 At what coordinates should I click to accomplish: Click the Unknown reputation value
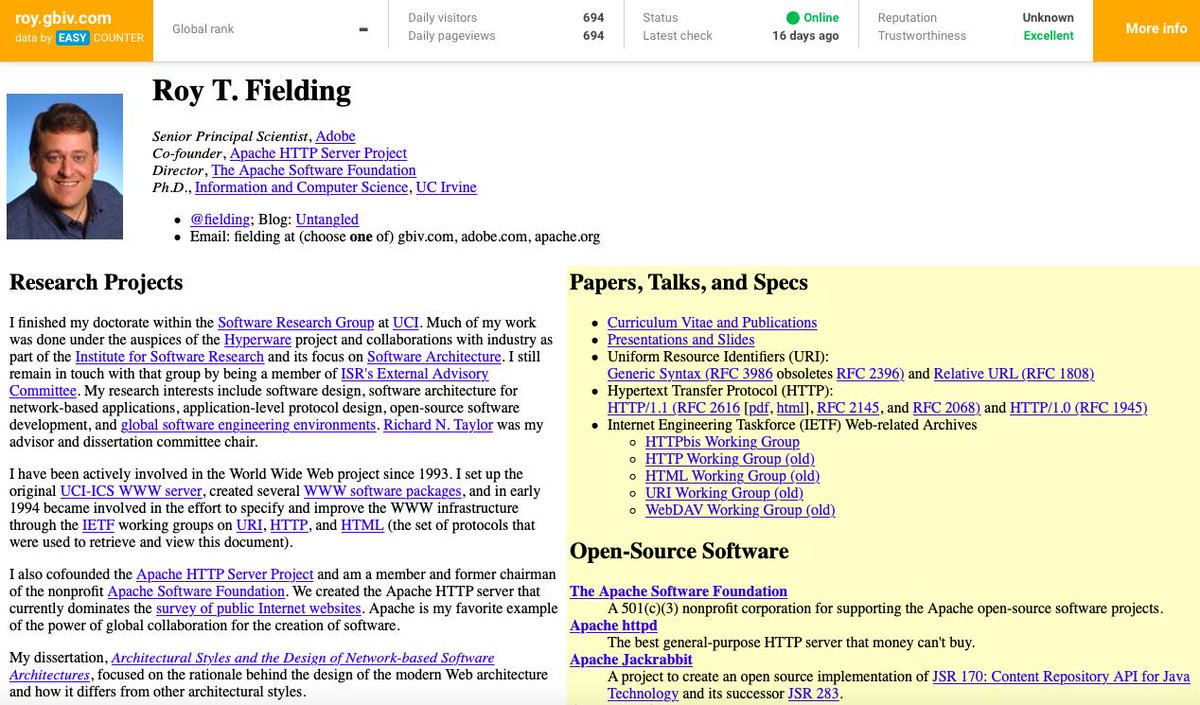pos(1048,18)
